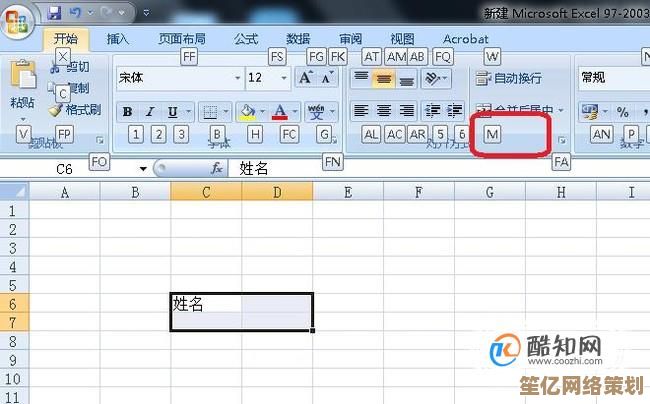This screenshot has height=404, width=650.
Task: Align text to middle of cell
Action: pyautogui.click(x=383, y=78)
